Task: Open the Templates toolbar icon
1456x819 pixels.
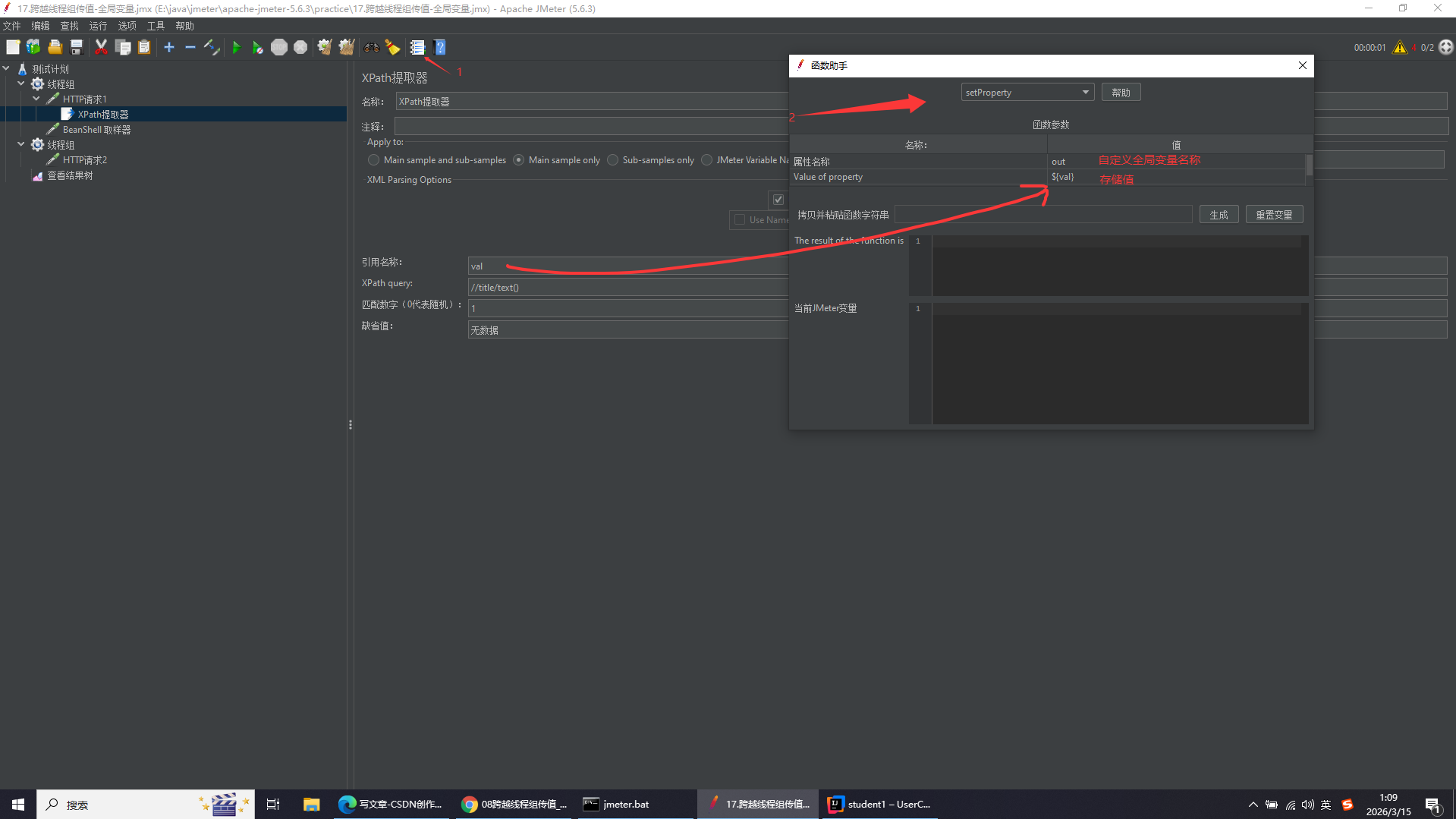Action: (33, 47)
